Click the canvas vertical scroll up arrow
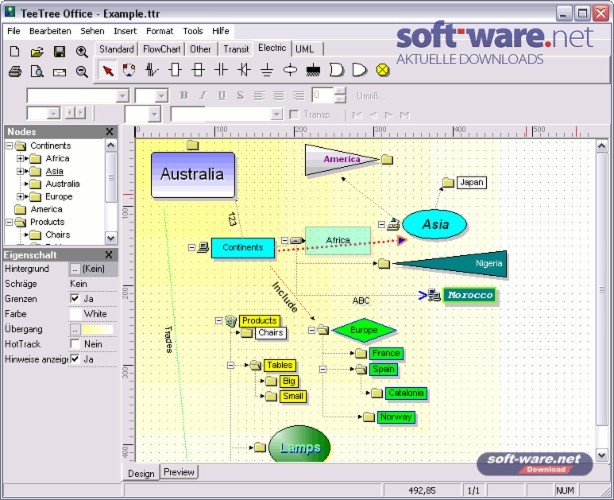 click(602, 146)
